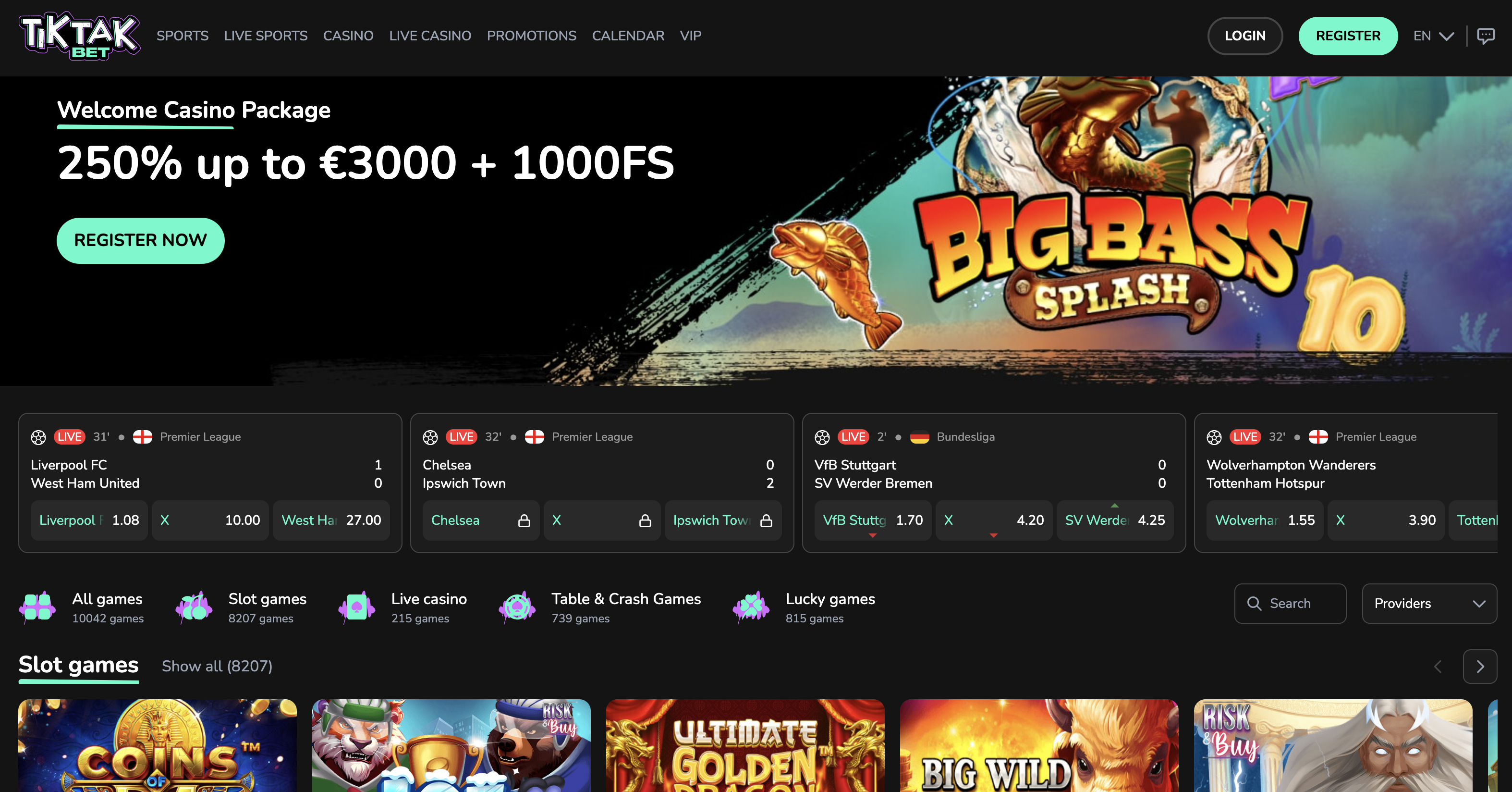
Task: Open the hockey animals Risk & Buy thumbnail
Action: 451,745
